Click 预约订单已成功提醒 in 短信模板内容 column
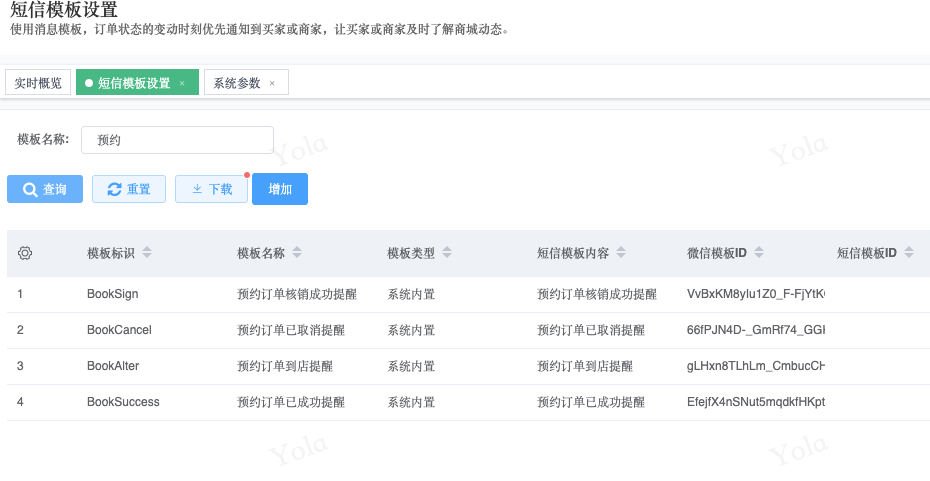The width and height of the screenshot is (930, 481). [591, 402]
